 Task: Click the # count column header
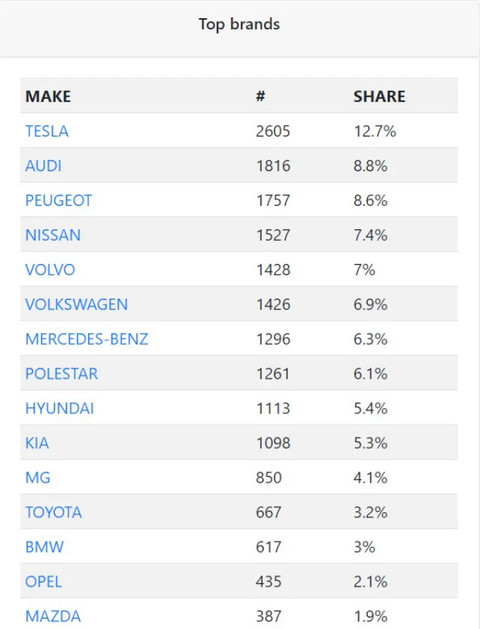(261, 96)
